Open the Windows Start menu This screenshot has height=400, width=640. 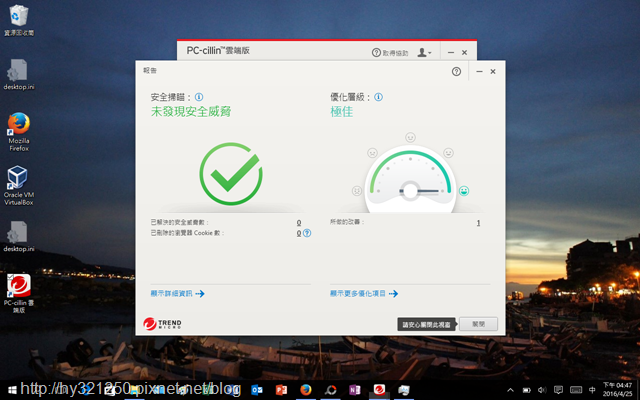point(12,390)
